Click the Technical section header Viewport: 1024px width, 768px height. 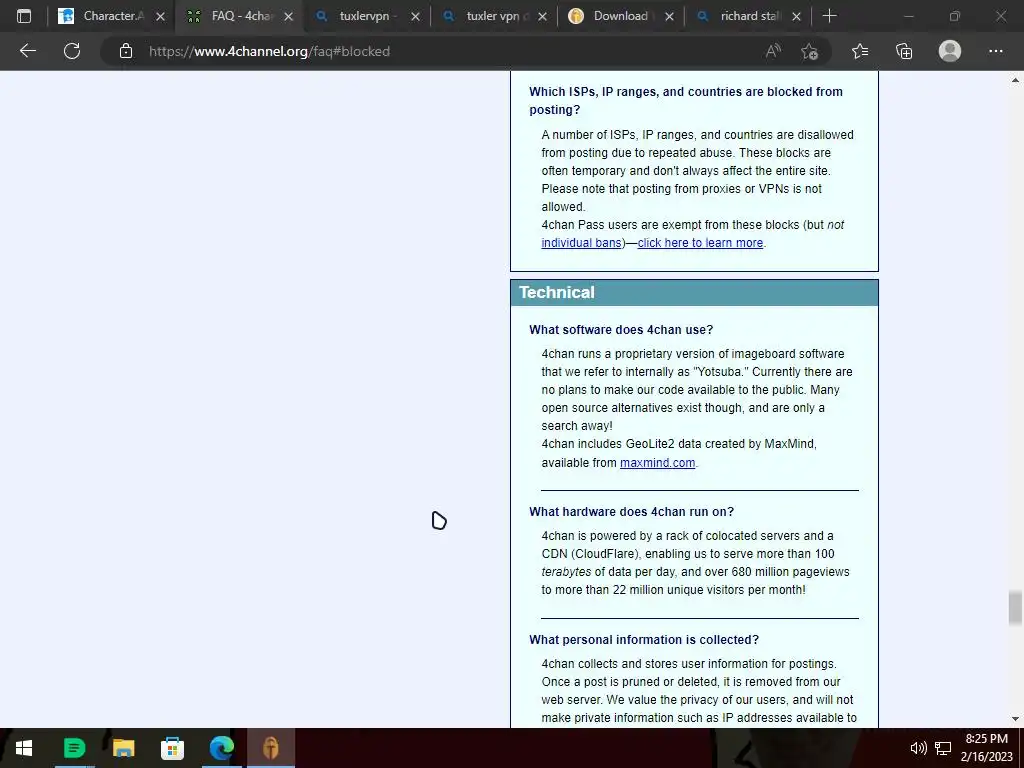point(694,293)
